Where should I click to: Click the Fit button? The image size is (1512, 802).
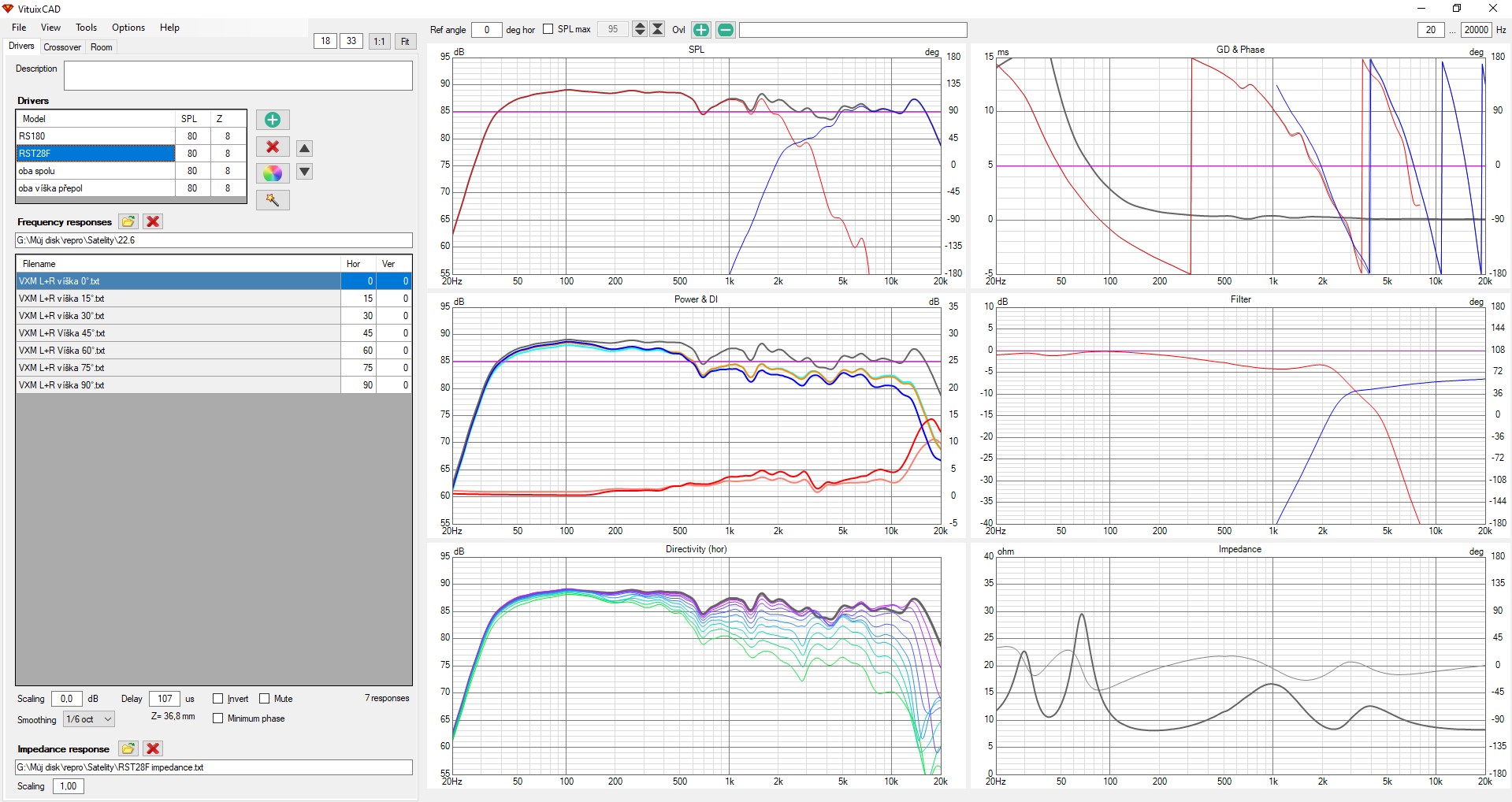[405, 41]
